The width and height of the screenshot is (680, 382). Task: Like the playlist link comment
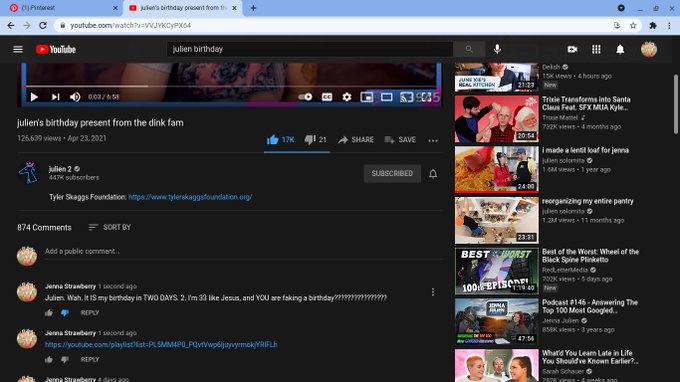(x=49, y=359)
